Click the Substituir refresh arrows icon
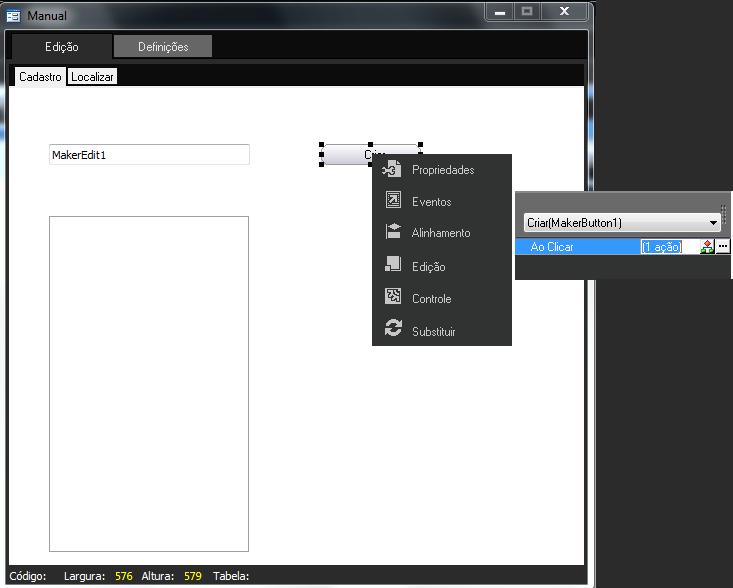Image resolution: width=733 pixels, height=588 pixels. pyautogui.click(x=393, y=330)
